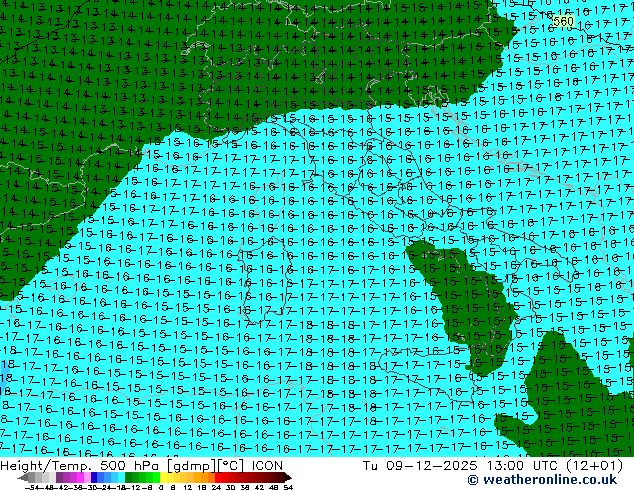The image size is (634, 490).
Task: Click the Tu 09-12-2025 13:00 UTC timestamp
Action: (461, 466)
